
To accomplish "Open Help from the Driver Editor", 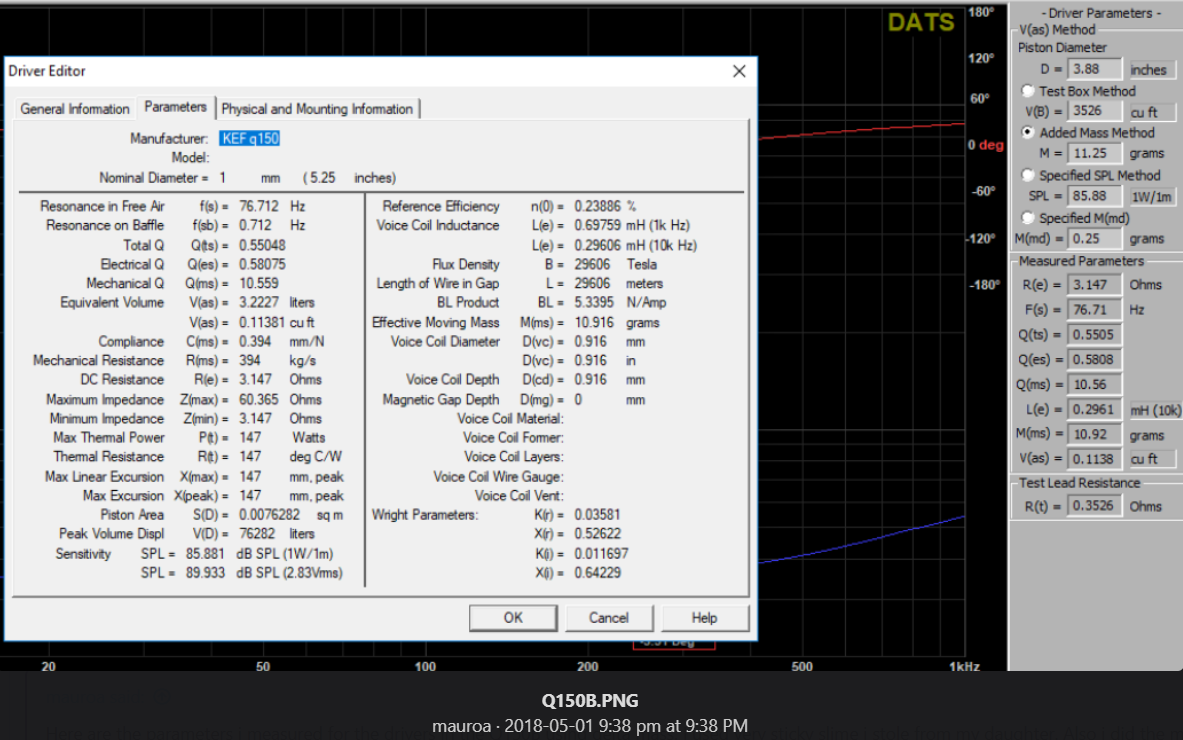I will (704, 618).
